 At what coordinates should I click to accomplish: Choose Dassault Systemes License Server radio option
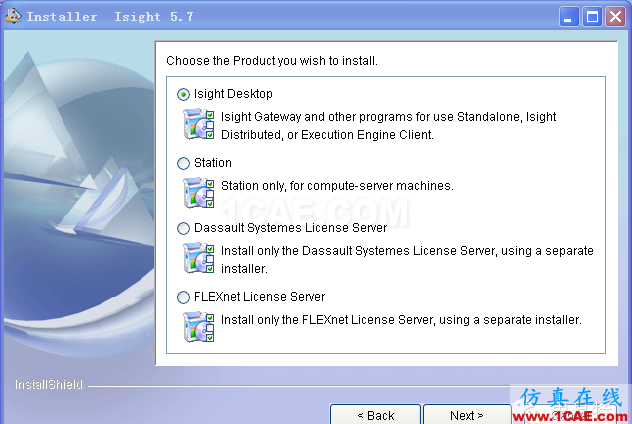[183, 228]
